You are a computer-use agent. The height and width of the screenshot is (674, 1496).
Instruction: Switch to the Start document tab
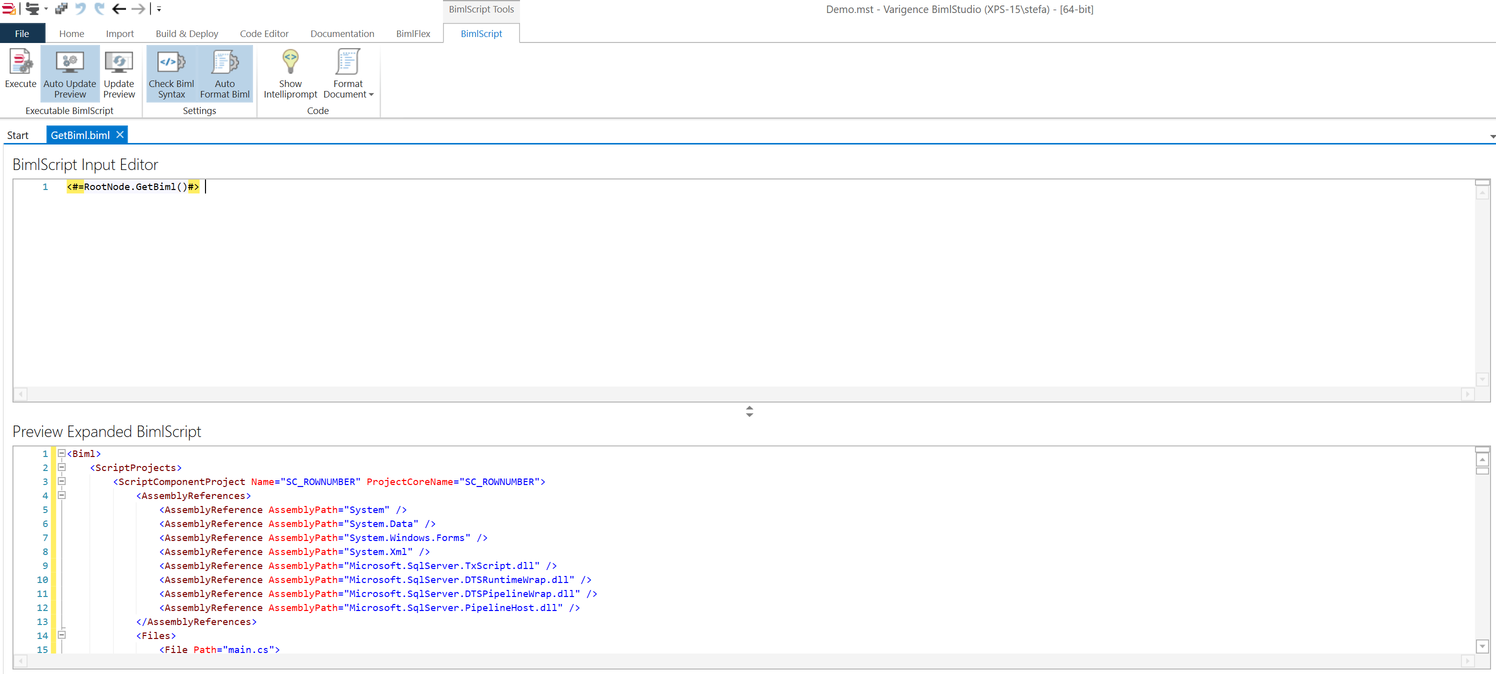[x=18, y=135]
